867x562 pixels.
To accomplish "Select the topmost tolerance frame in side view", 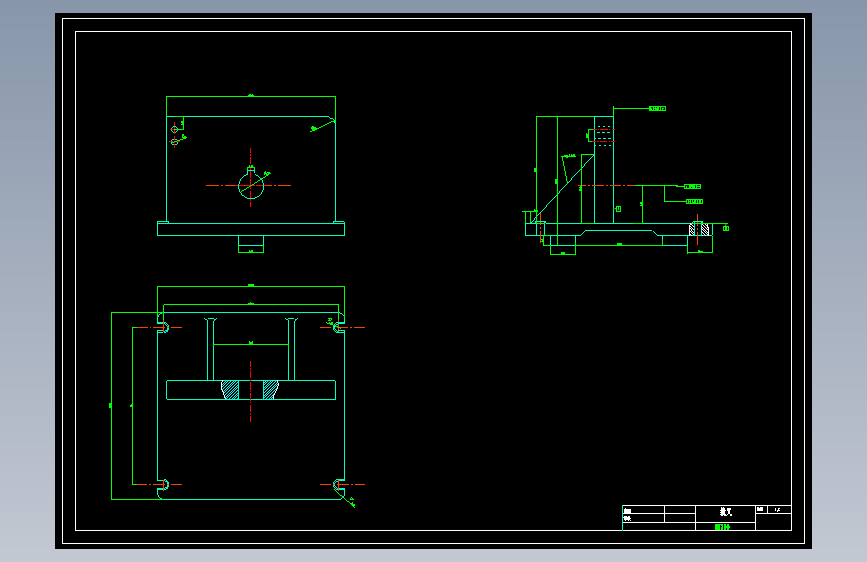I will (657, 108).
